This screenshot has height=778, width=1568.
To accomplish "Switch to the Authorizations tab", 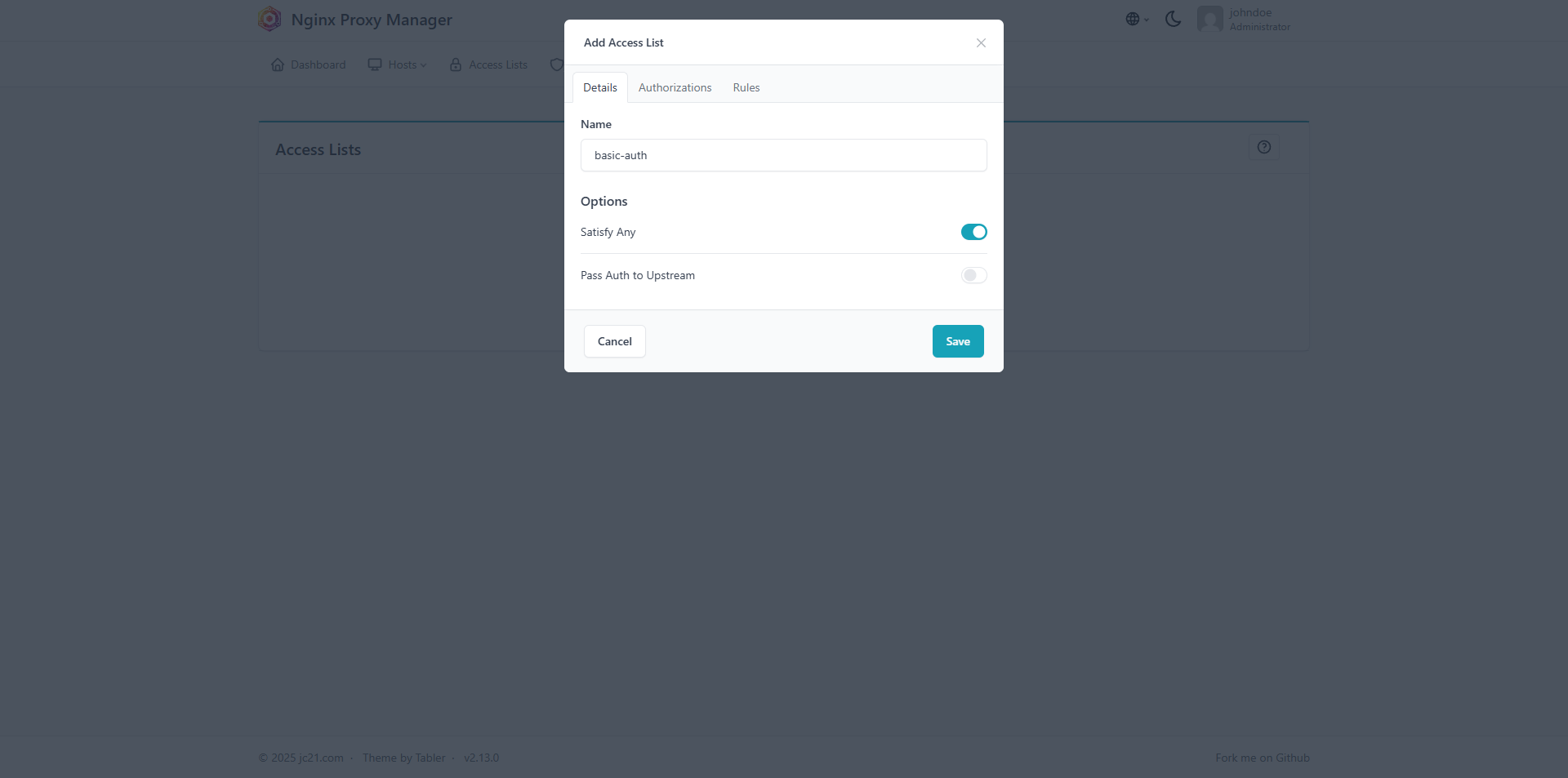I will (x=675, y=87).
